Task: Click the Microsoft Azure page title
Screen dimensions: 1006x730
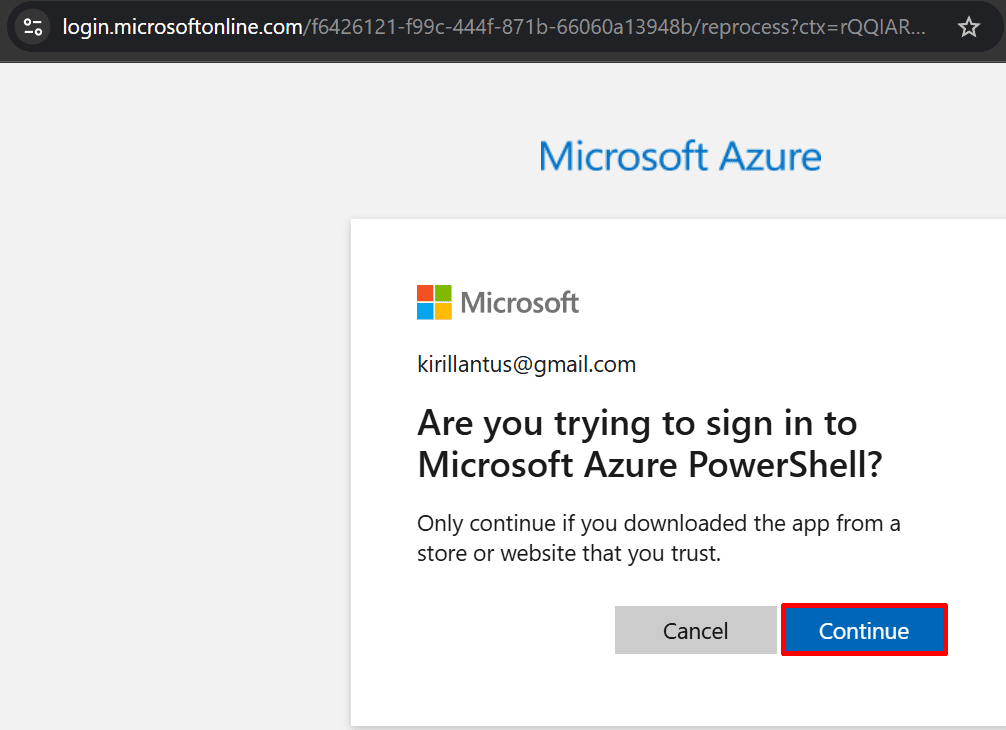Action: click(x=680, y=157)
